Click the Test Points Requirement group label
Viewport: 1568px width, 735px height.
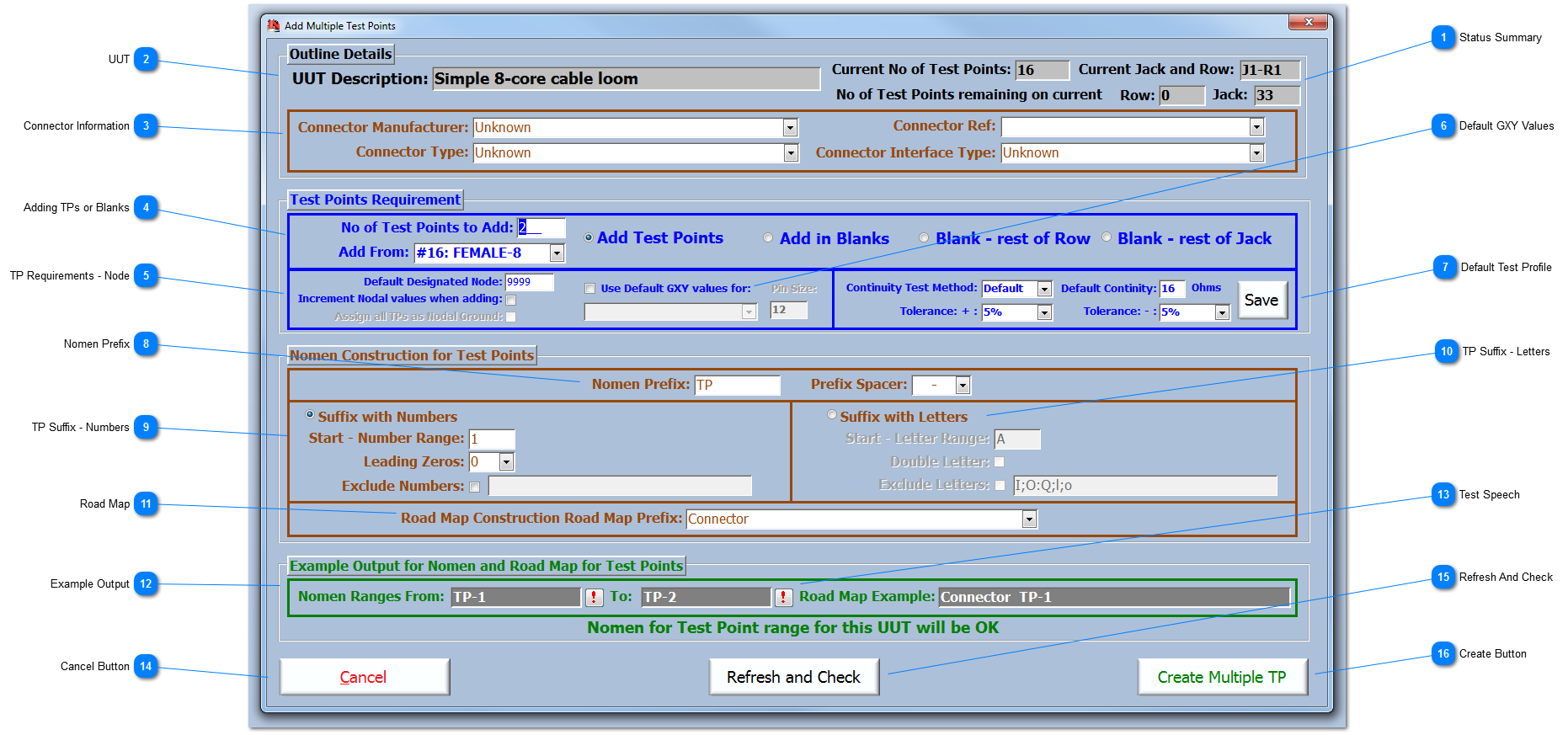(x=376, y=200)
